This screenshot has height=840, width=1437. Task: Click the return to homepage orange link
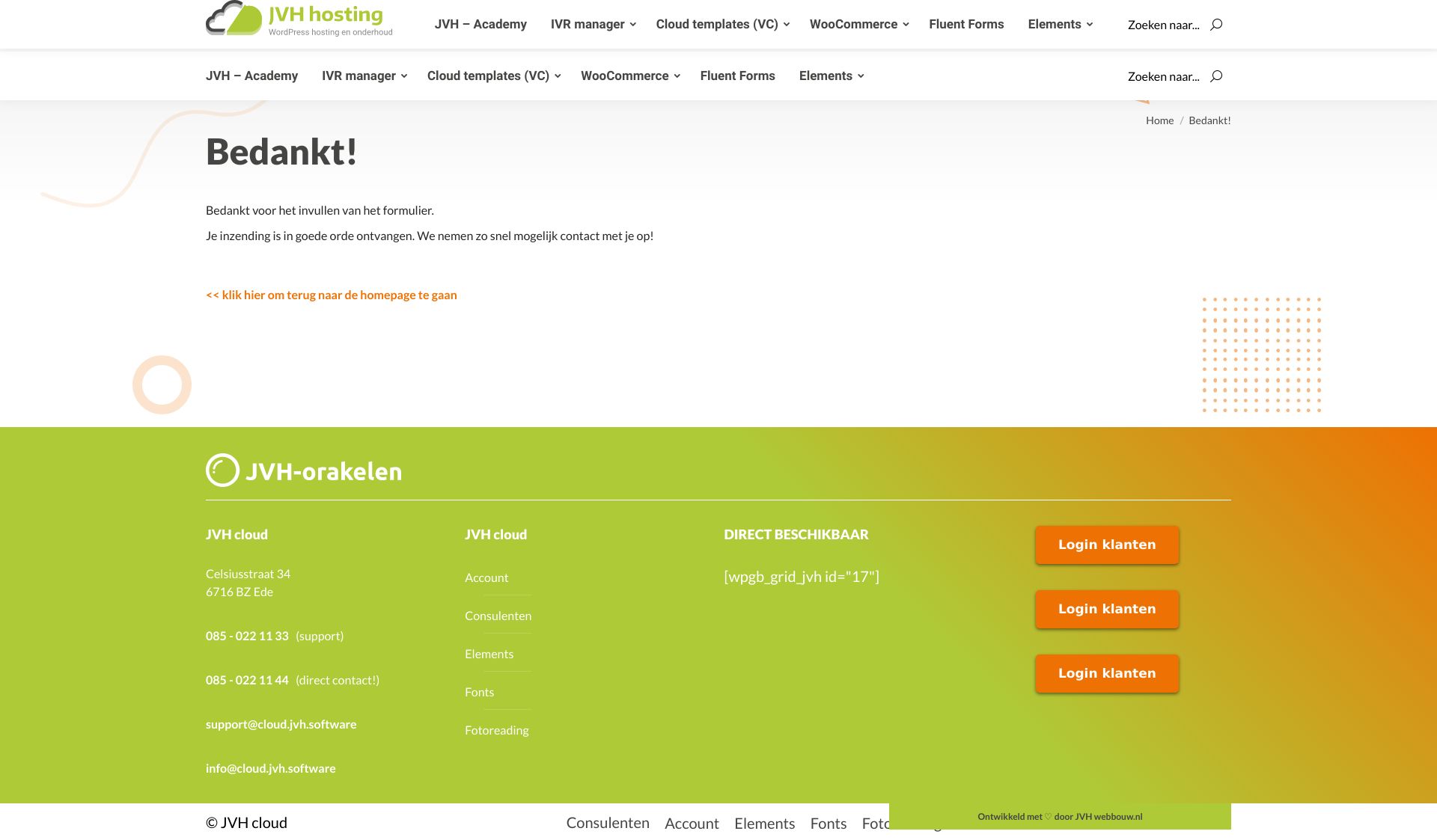(331, 295)
